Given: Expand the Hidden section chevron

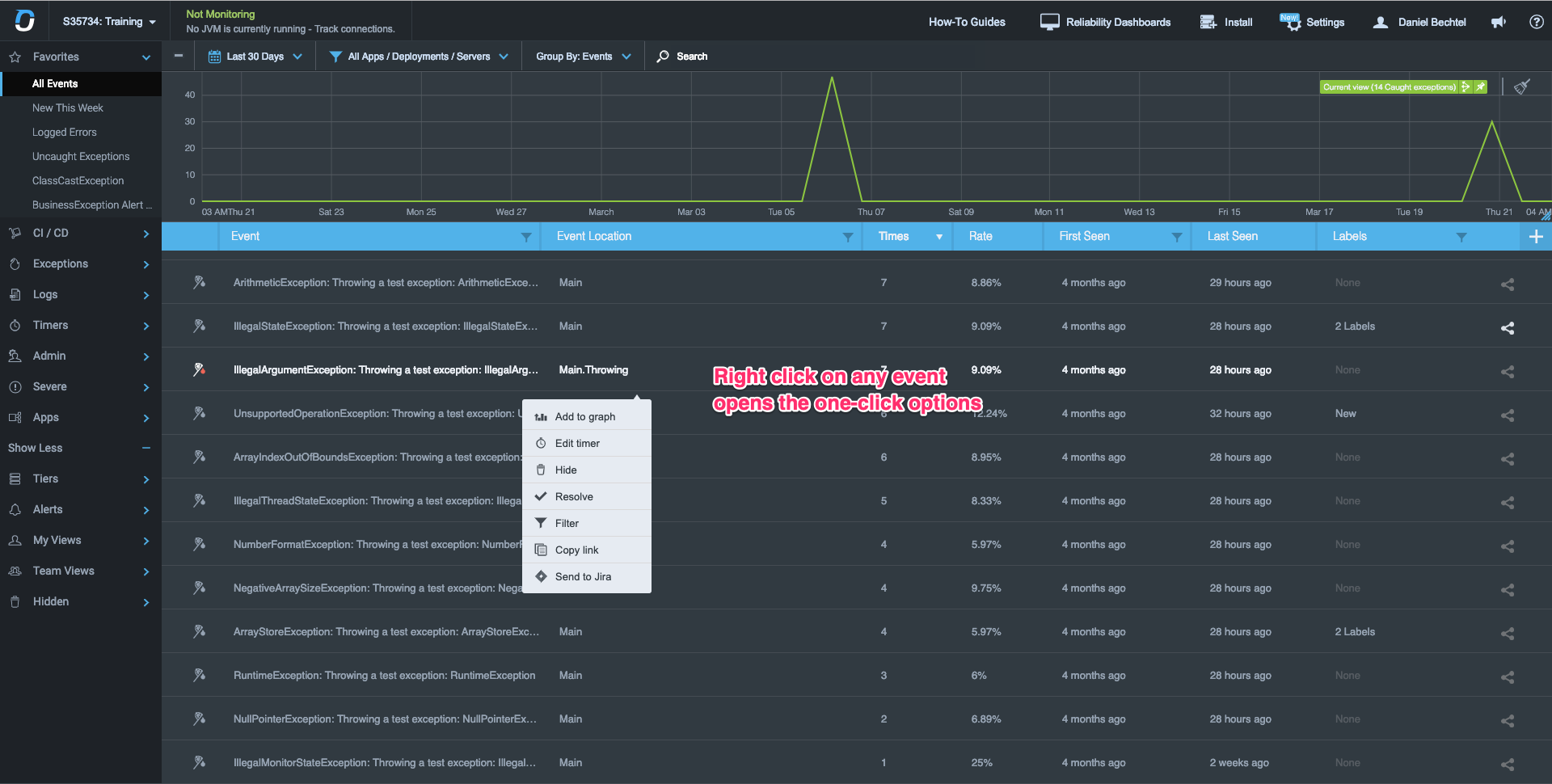Looking at the screenshot, I should 146,602.
